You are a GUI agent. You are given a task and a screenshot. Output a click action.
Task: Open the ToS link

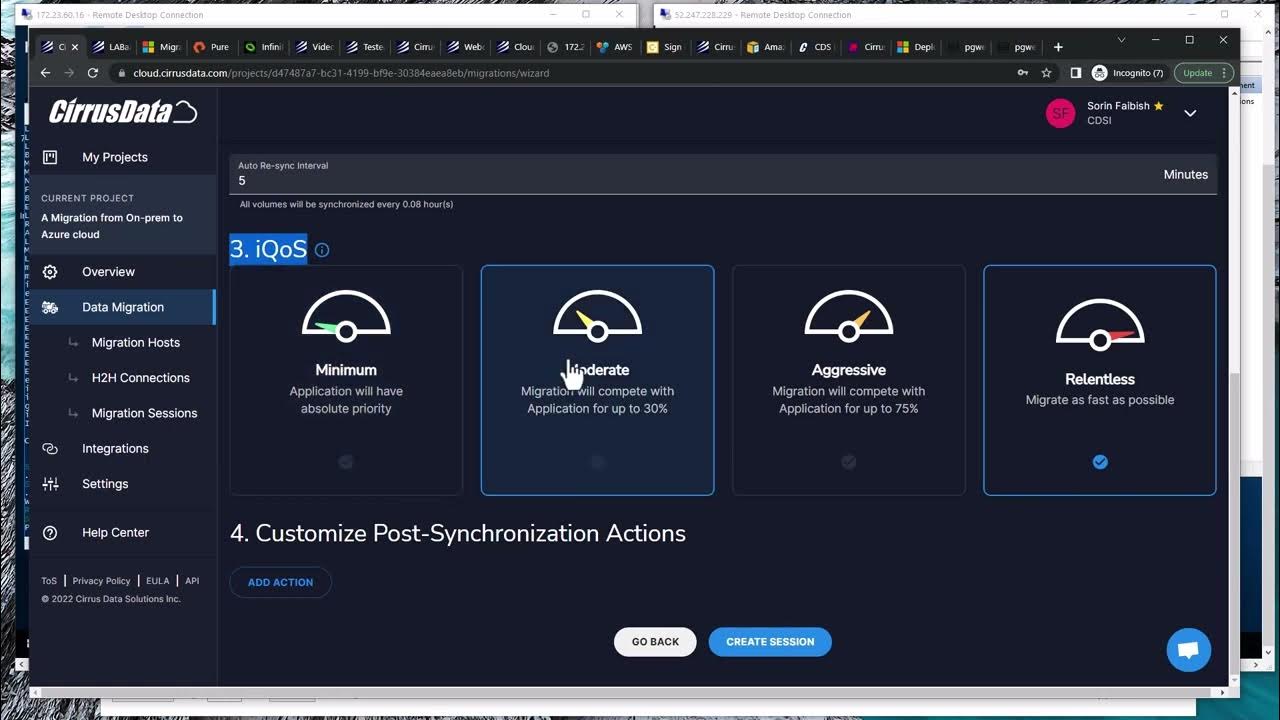tap(49, 581)
